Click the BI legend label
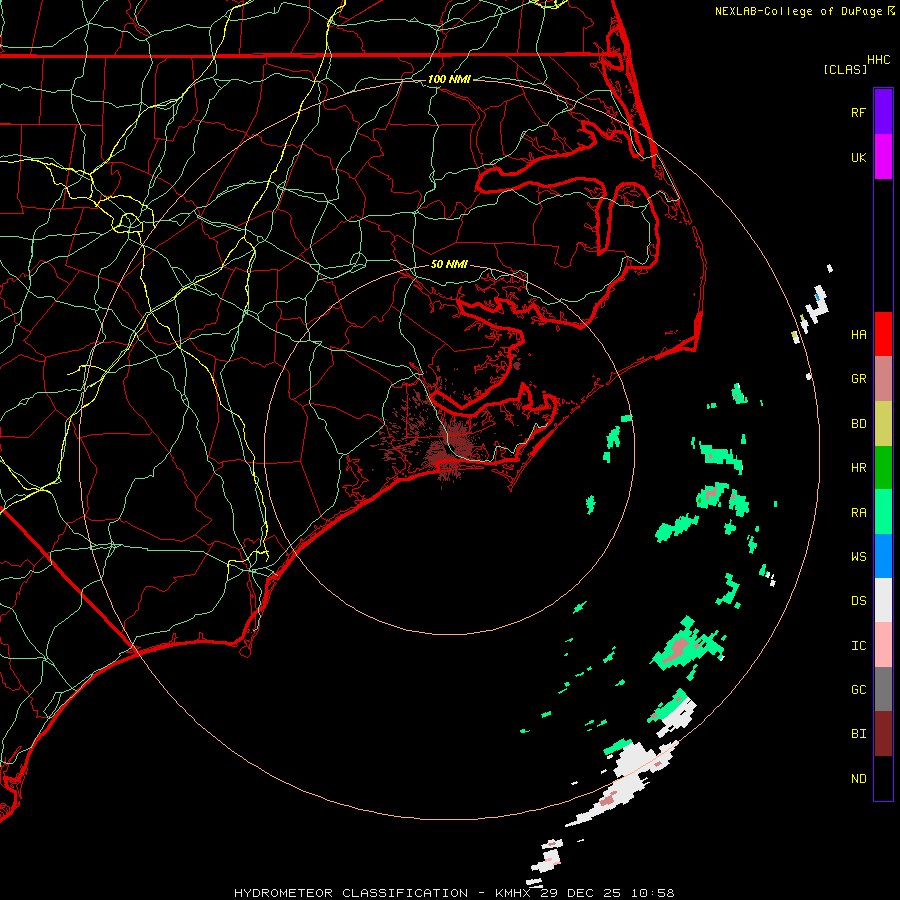Image resolution: width=900 pixels, height=900 pixels. point(858,734)
